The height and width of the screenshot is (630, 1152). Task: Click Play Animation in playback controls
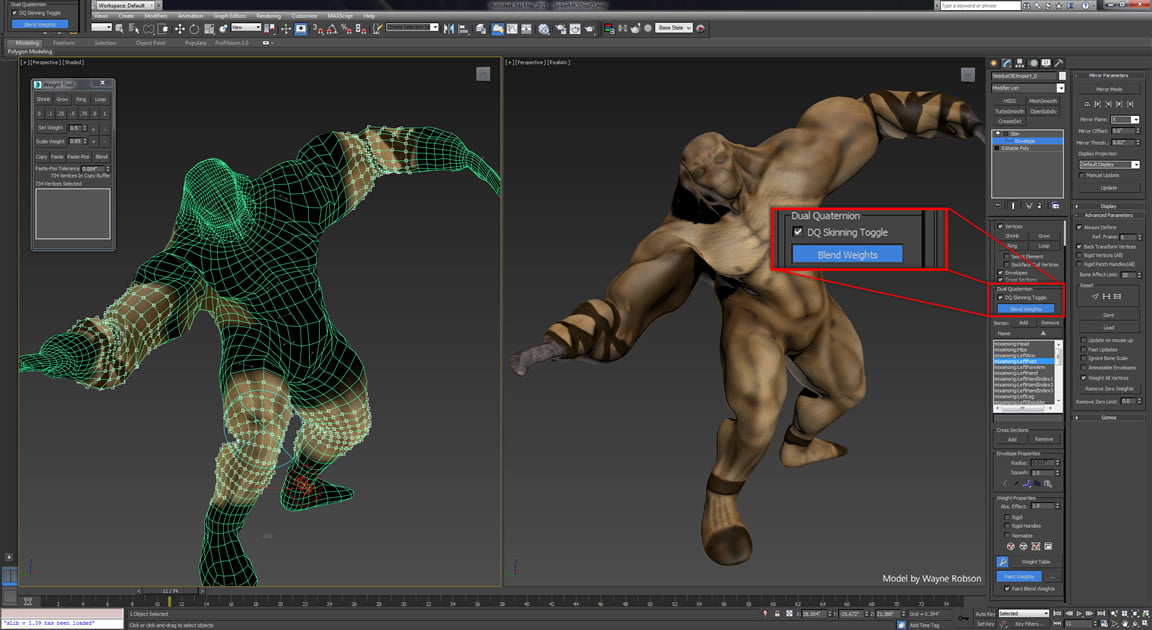tap(1079, 612)
